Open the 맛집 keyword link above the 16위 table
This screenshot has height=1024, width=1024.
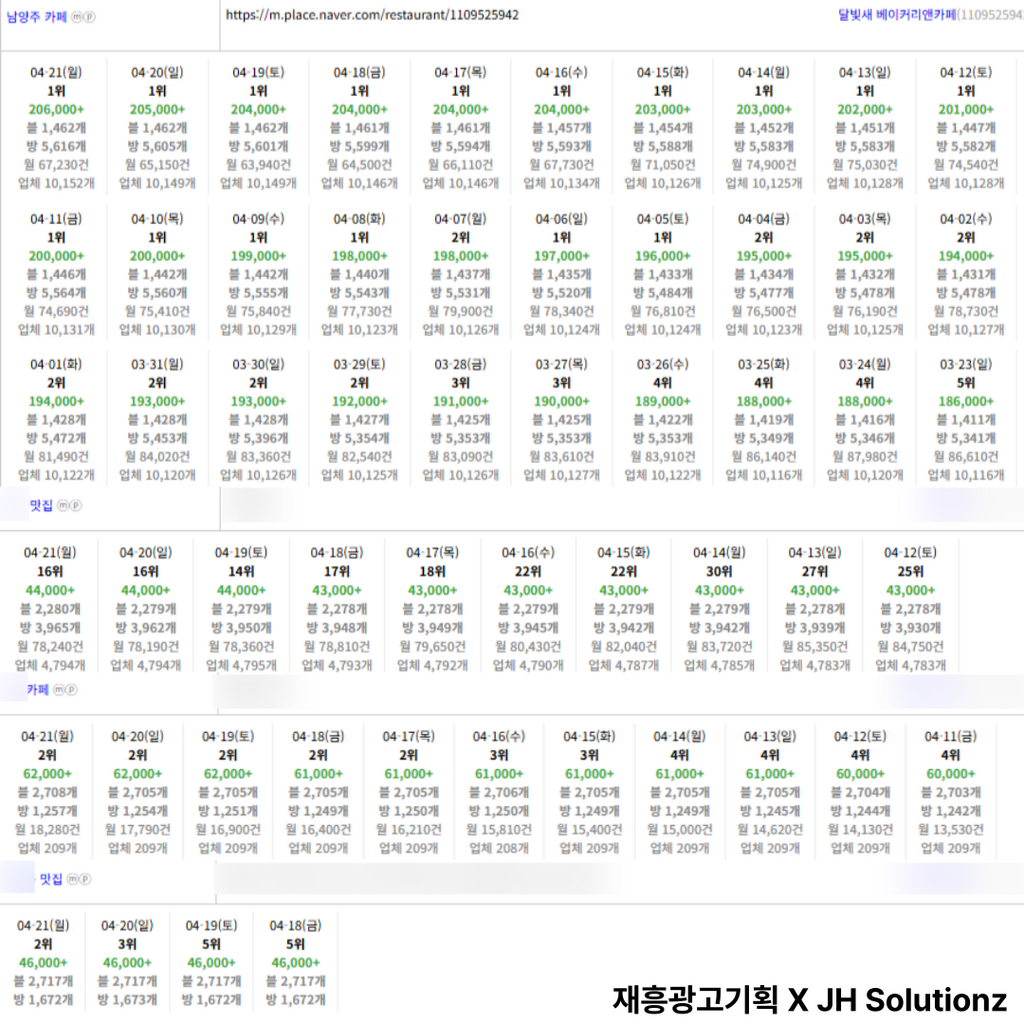41,505
